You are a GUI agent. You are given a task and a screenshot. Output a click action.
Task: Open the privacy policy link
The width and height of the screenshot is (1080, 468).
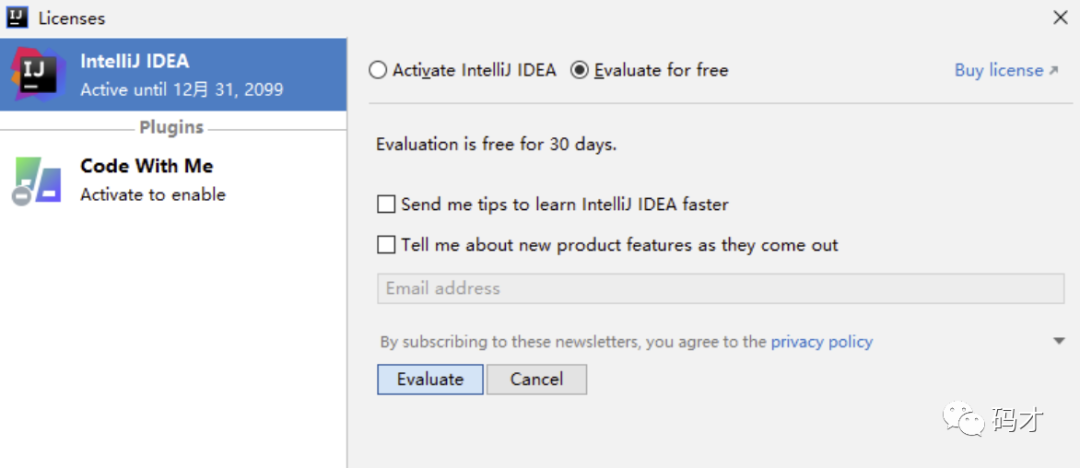(x=821, y=342)
